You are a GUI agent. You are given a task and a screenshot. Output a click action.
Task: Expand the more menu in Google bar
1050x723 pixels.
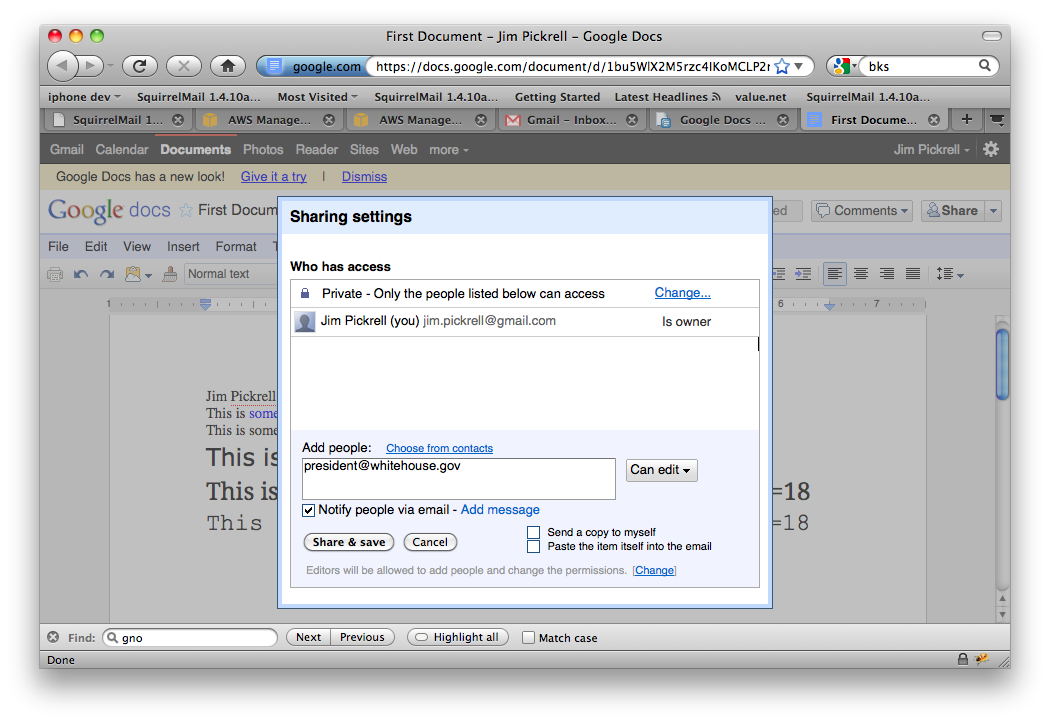pos(449,149)
